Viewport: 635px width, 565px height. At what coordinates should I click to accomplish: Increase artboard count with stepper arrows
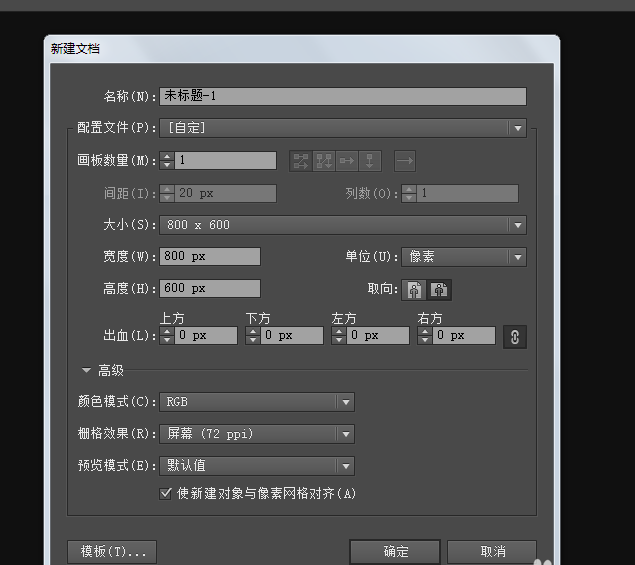click(167, 156)
